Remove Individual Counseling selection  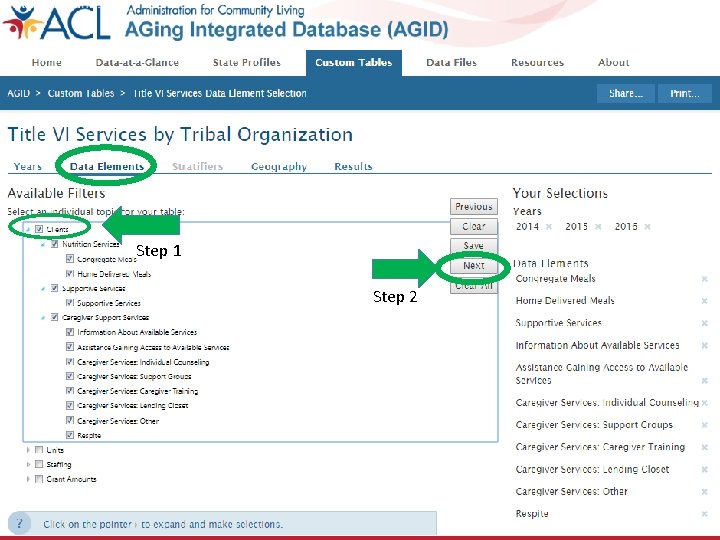[704, 403]
